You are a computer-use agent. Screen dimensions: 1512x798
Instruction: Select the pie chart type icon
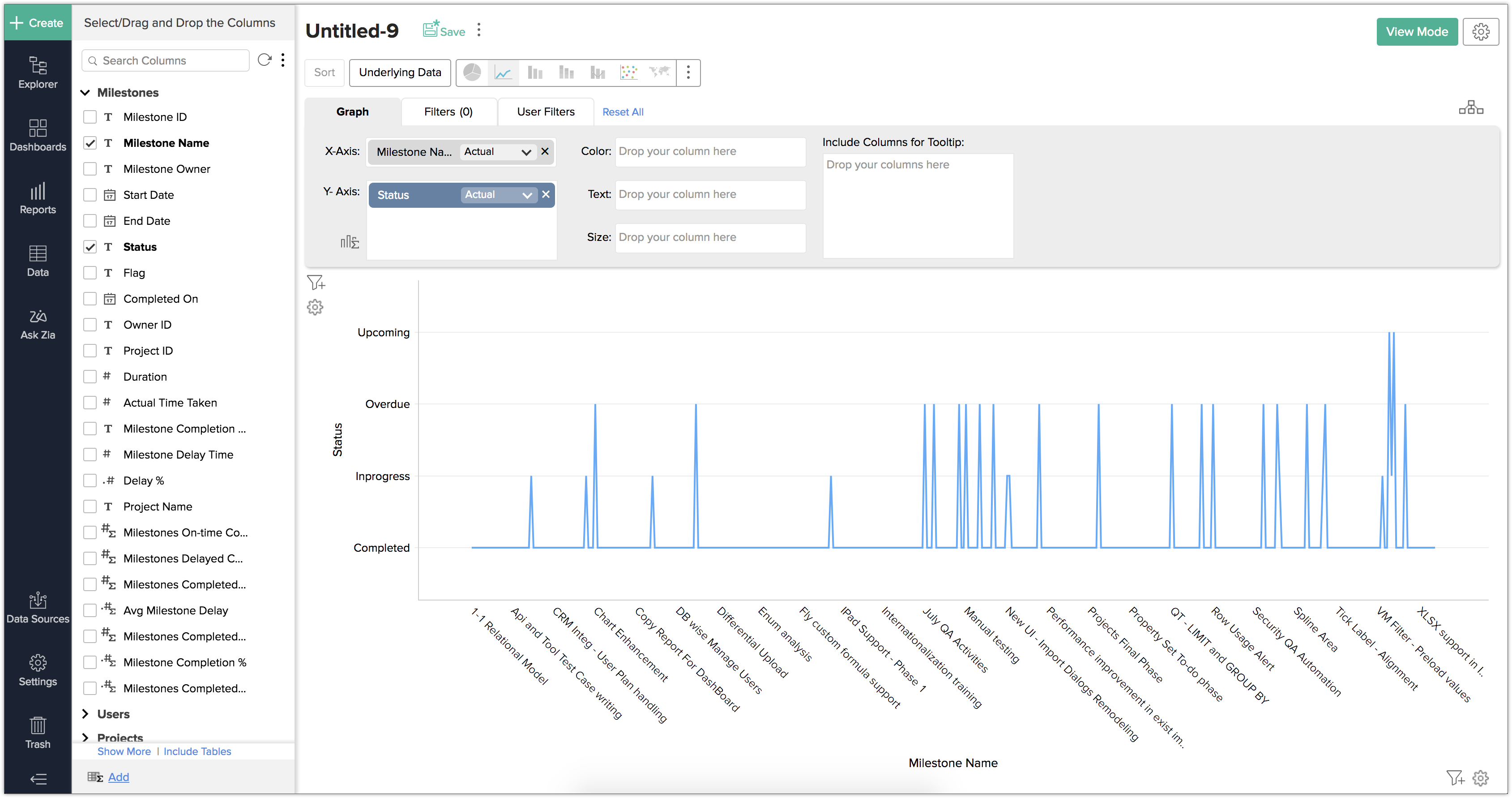pyautogui.click(x=472, y=72)
